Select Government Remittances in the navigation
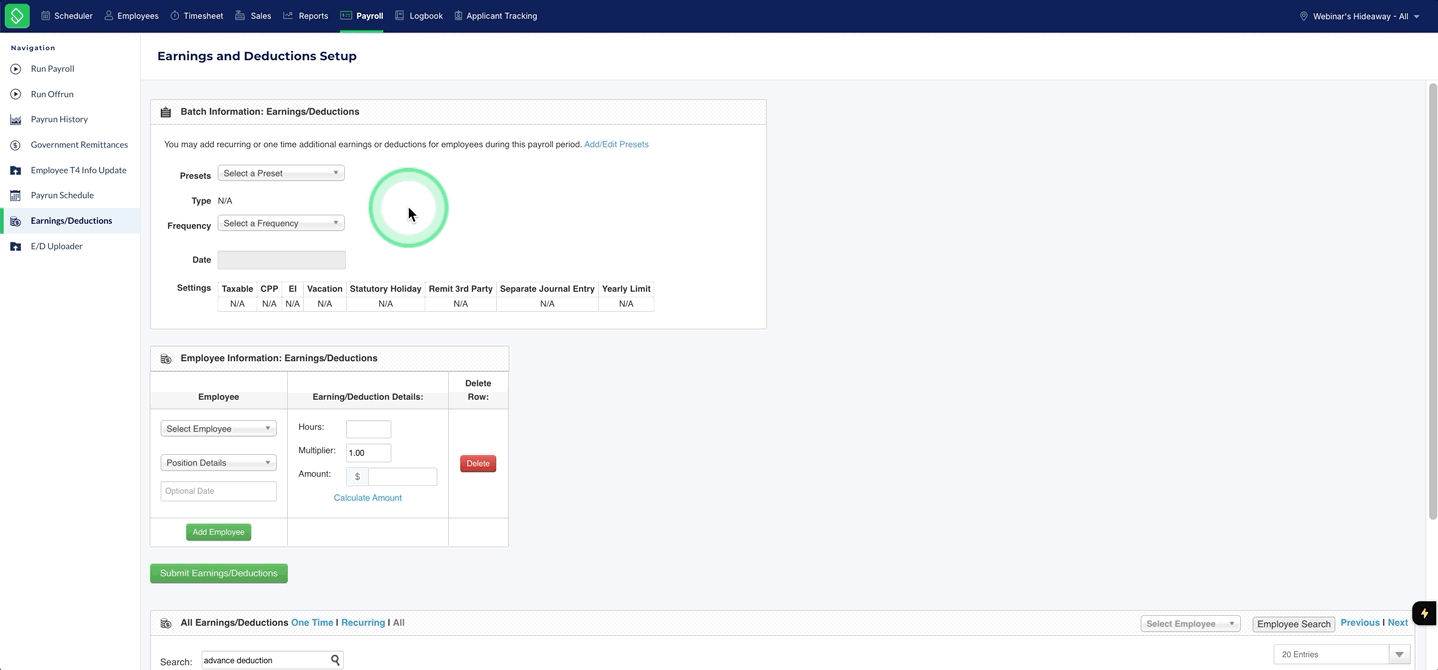Screen dimensions: 1438x670 click(79, 145)
